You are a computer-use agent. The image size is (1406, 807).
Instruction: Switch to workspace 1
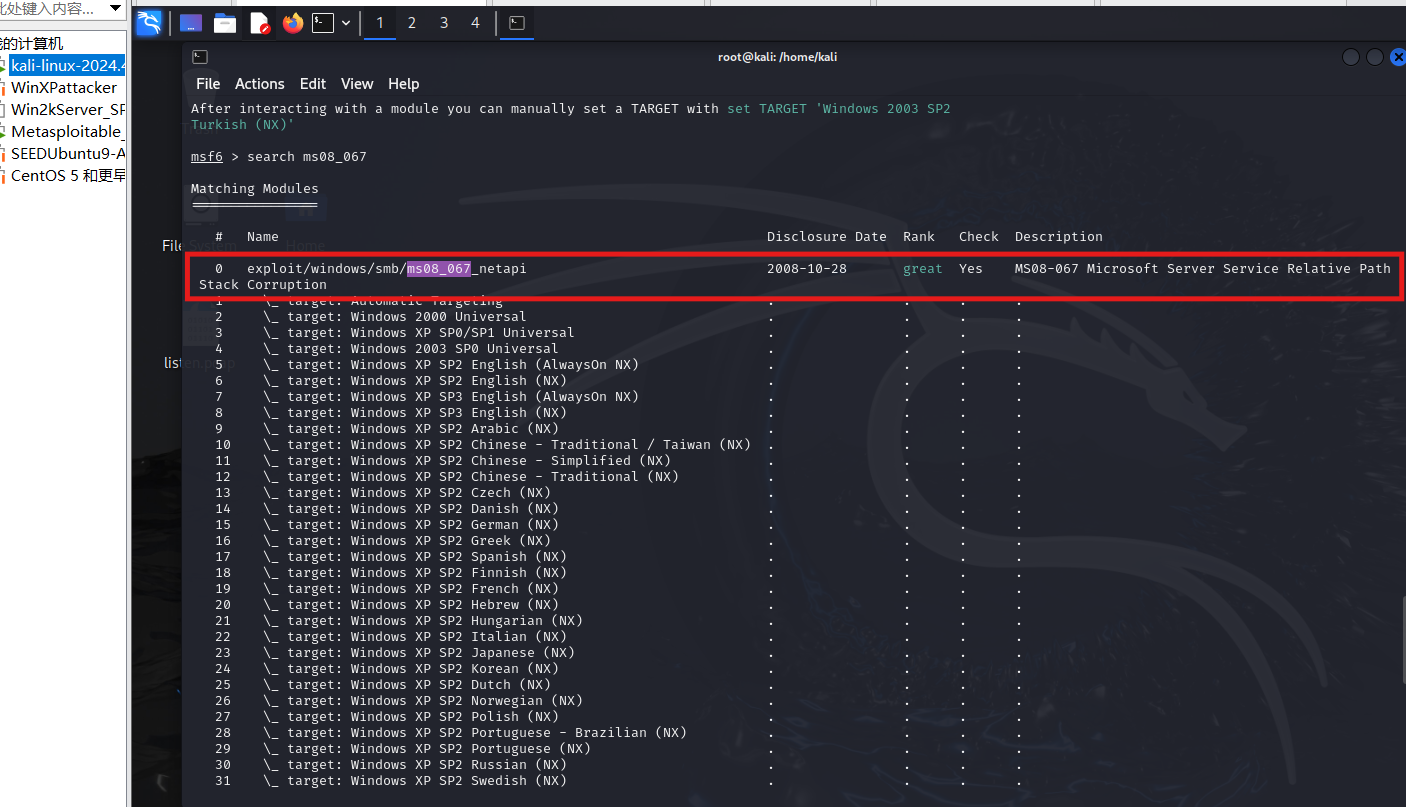point(380,23)
